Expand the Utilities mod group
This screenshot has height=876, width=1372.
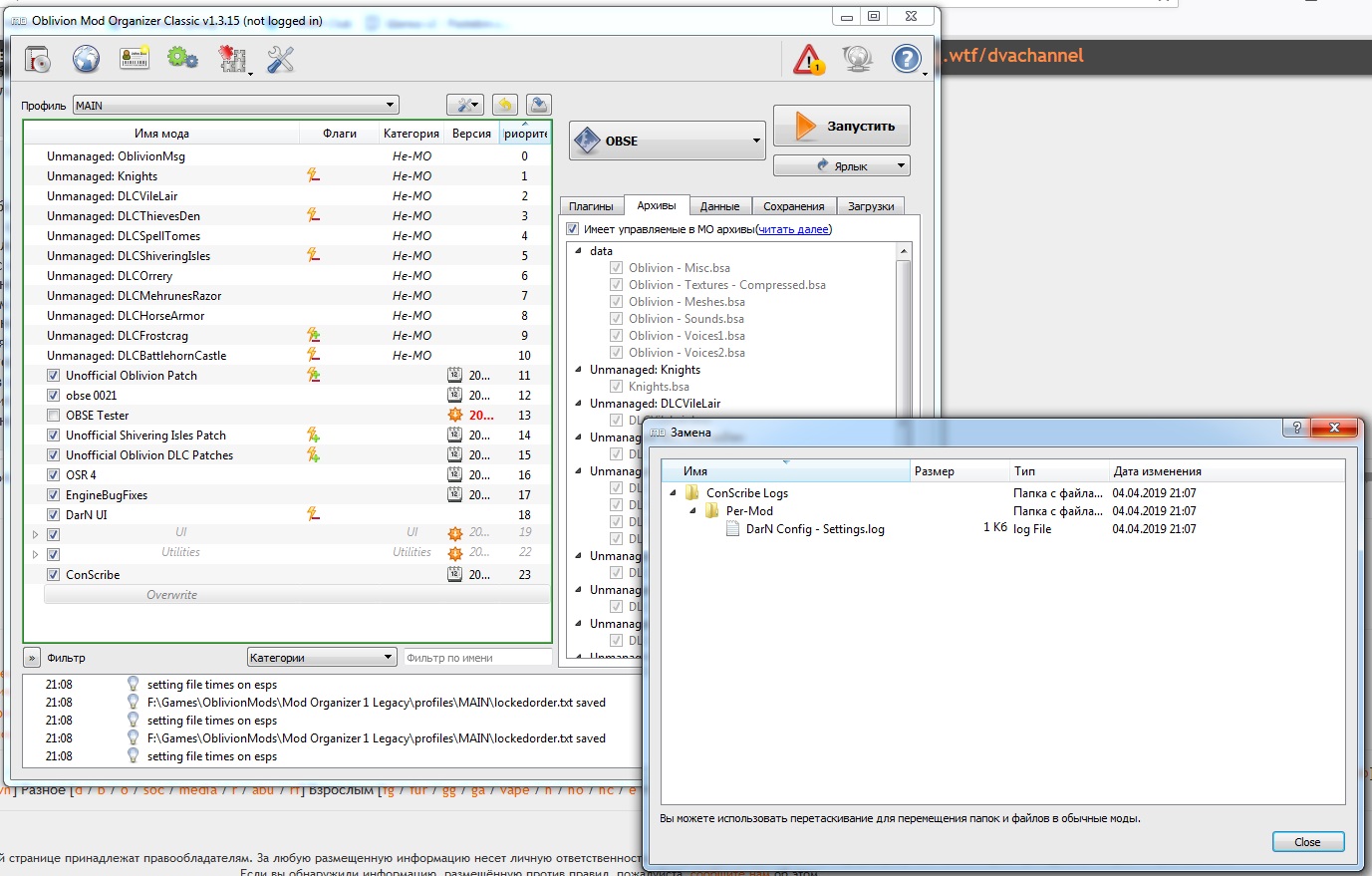[36, 554]
